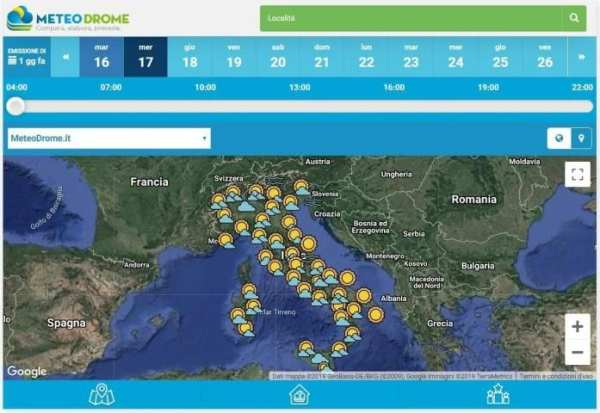Click full sun icon nearest Albania label
Image resolution: width=600 pixels, height=413 pixels.
tap(364, 295)
